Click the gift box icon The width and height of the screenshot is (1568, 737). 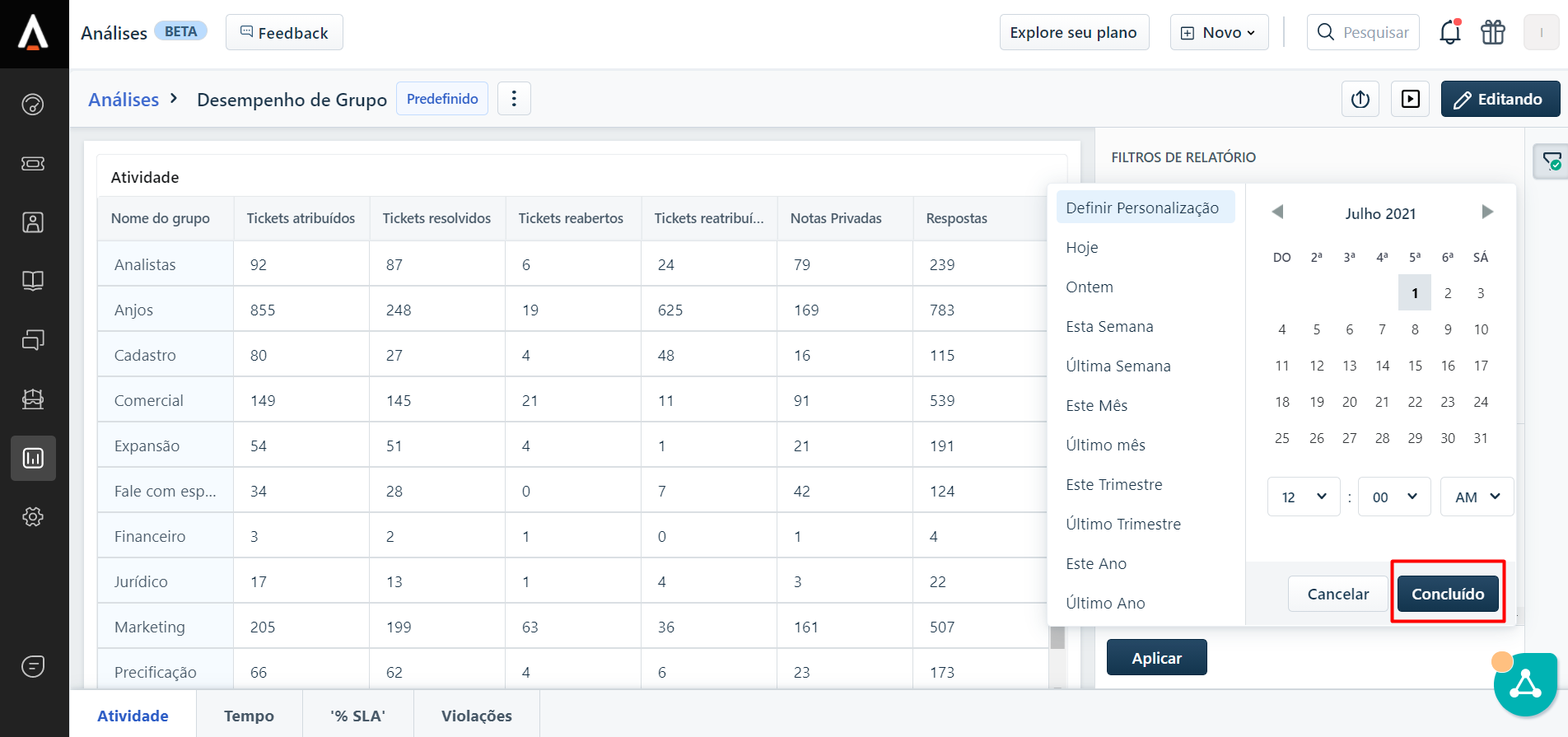1492,33
